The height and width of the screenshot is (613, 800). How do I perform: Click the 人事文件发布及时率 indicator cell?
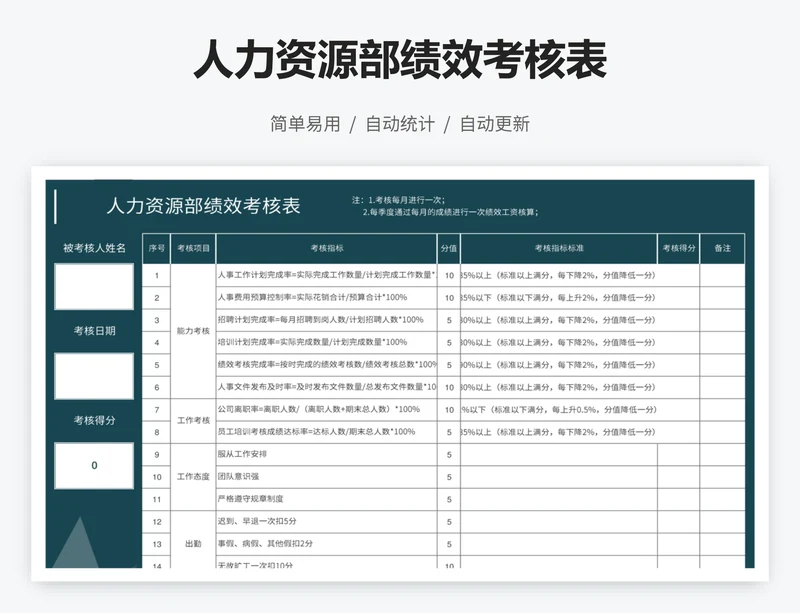327,387
